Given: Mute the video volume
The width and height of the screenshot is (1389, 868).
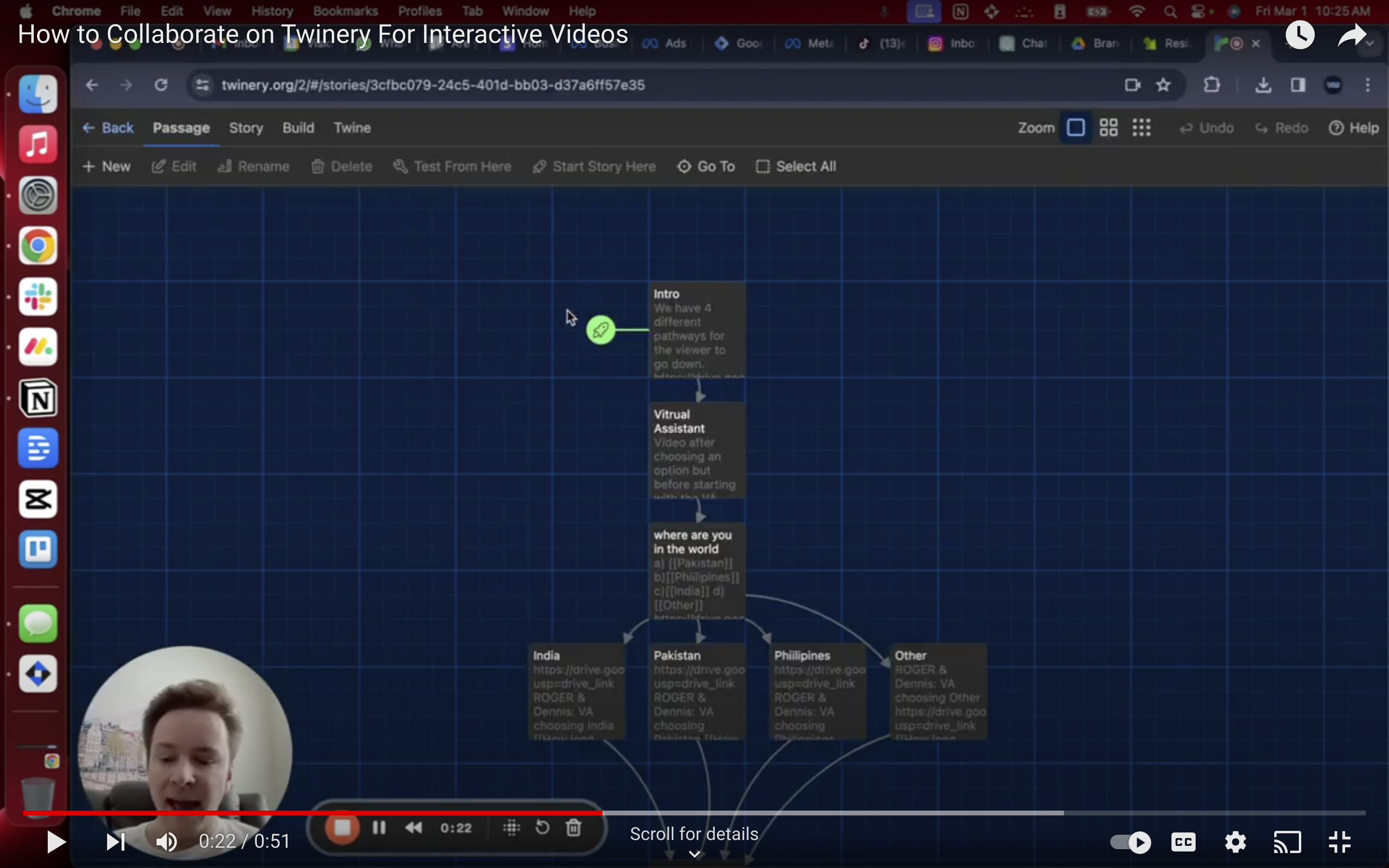Looking at the screenshot, I should (166, 841).
